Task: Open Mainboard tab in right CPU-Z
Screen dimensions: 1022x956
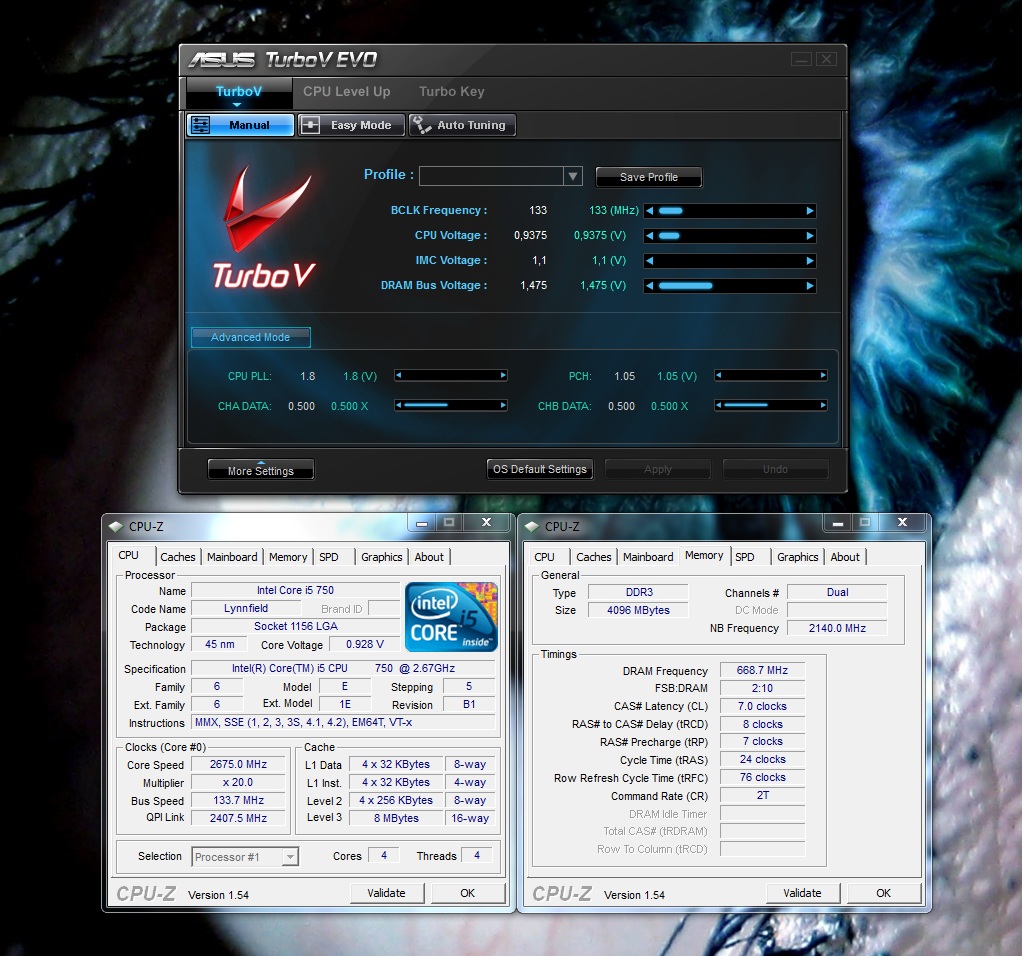Action: (x=648, y=557)
